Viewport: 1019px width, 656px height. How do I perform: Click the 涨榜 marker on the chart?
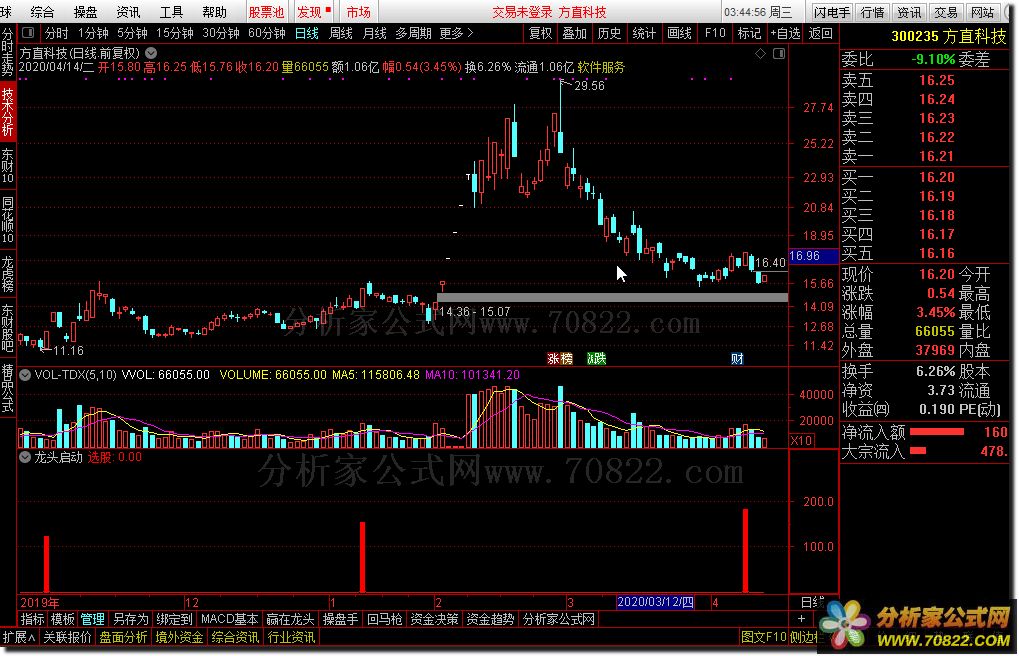click(x=560, y=358)
